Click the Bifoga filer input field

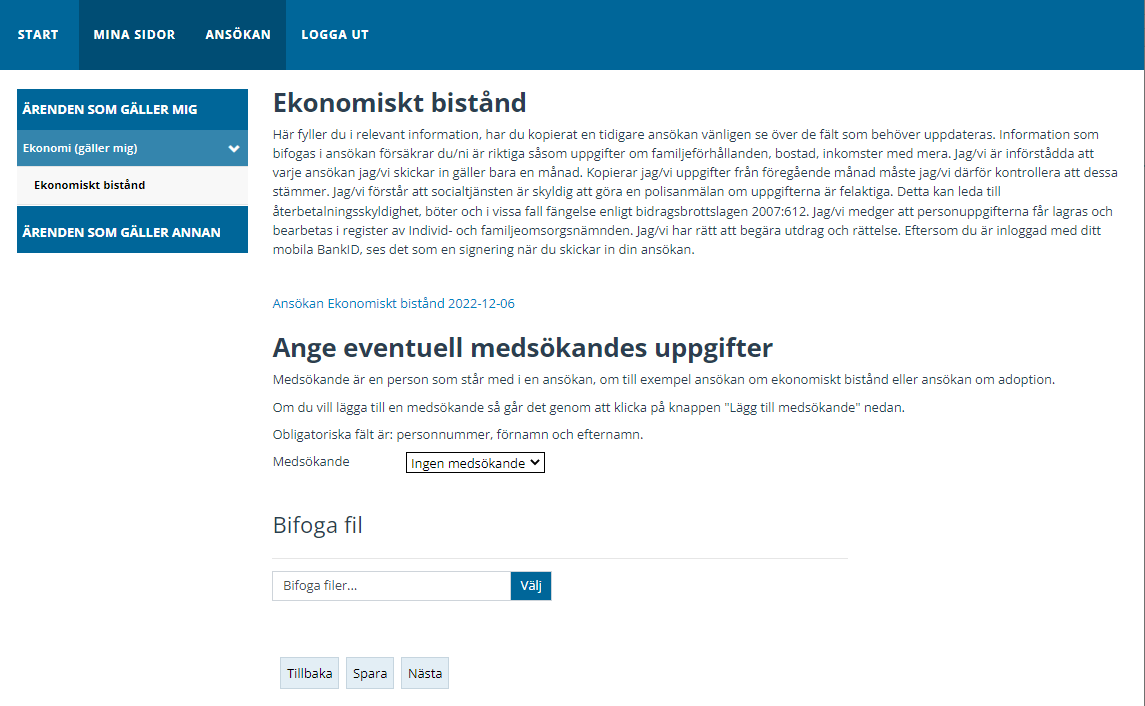pyautogui.click(x=391, y=586)
